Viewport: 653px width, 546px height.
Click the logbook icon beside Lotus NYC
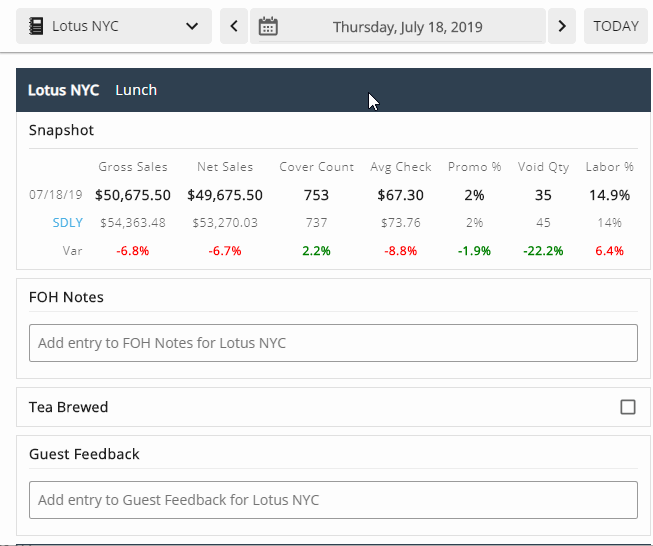pyautogui.click(x=36, y=26)
